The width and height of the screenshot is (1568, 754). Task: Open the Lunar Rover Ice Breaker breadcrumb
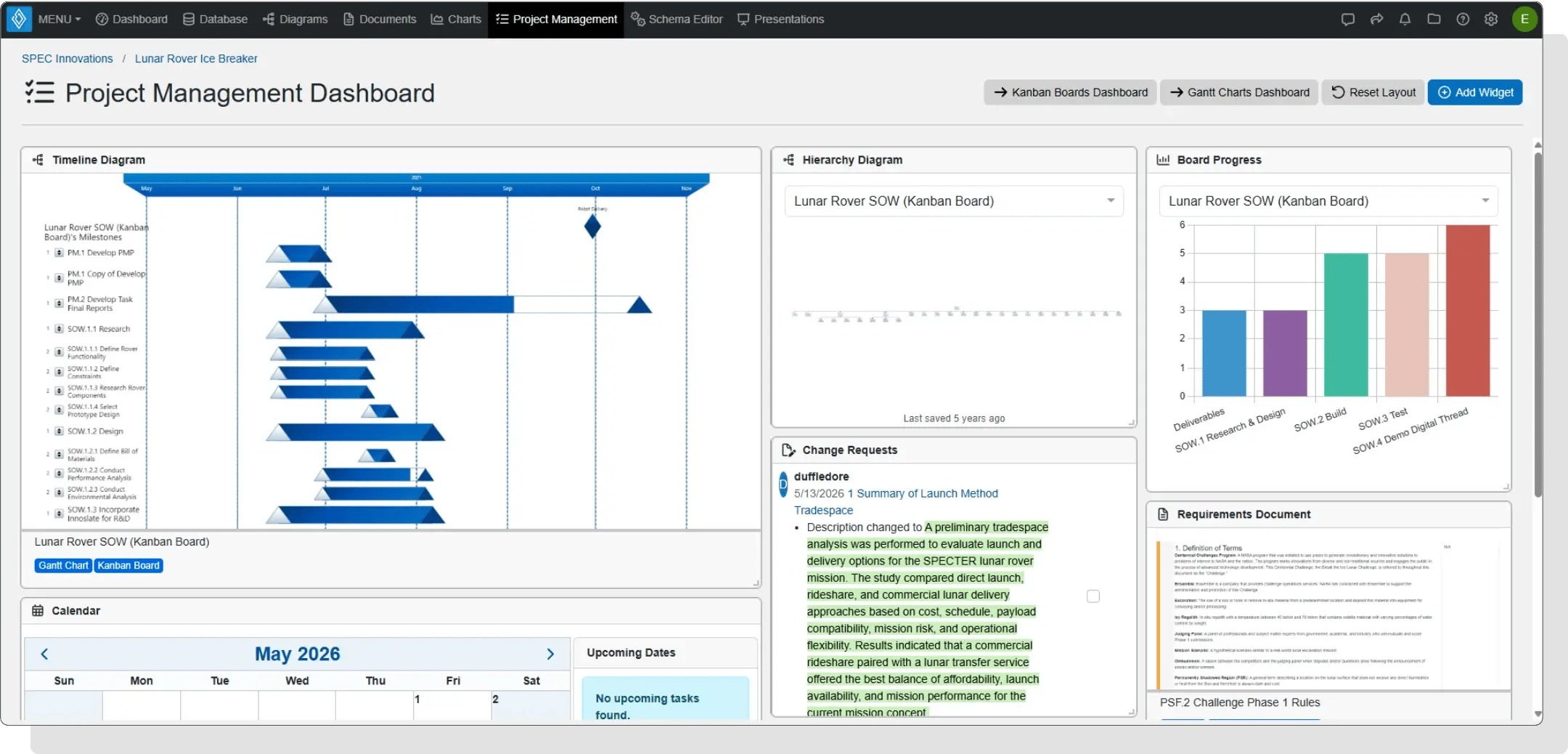tap(196, 59)
